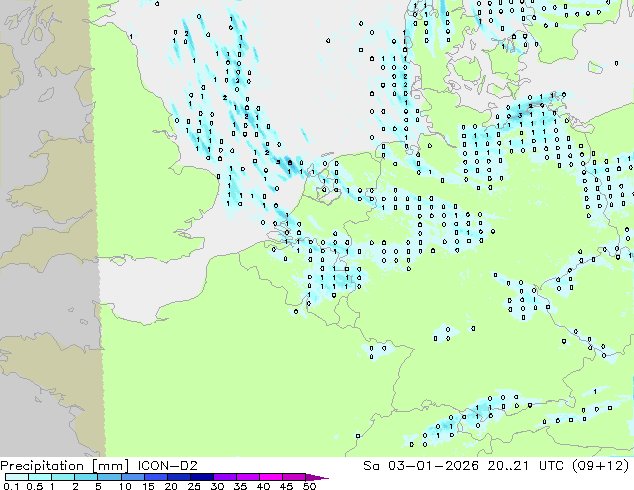Select the 5–10 mm legend swatch

pos(109,477)
